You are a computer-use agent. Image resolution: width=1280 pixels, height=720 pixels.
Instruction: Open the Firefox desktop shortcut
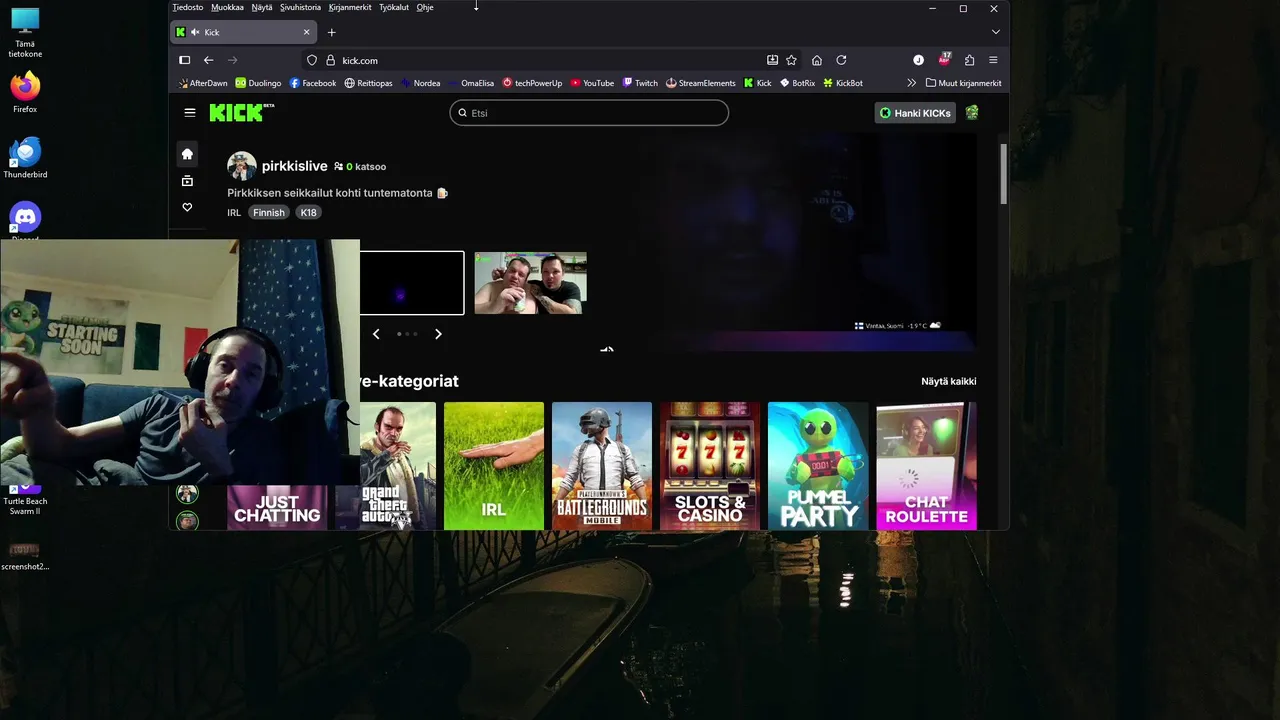tap(26, 92)
